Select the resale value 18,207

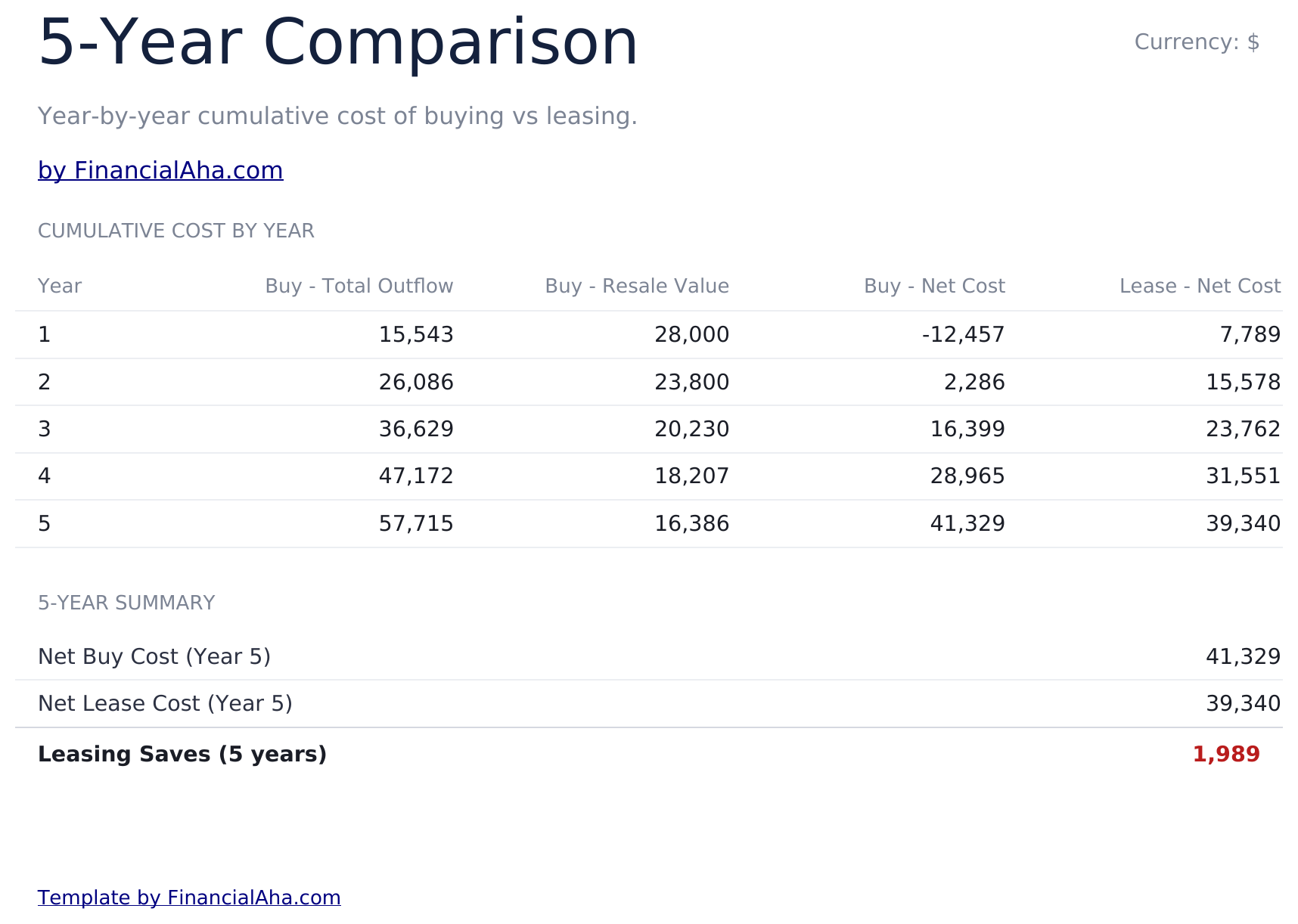(x=692, y=476)
